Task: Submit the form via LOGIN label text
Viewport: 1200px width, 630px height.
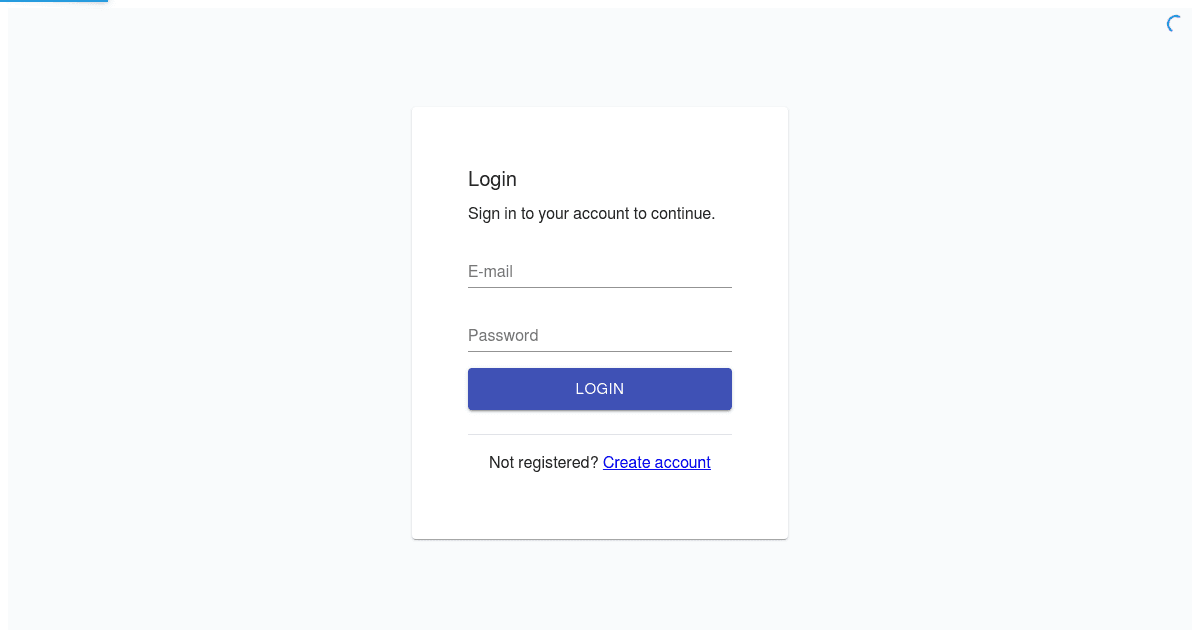Action: (600, 389)
